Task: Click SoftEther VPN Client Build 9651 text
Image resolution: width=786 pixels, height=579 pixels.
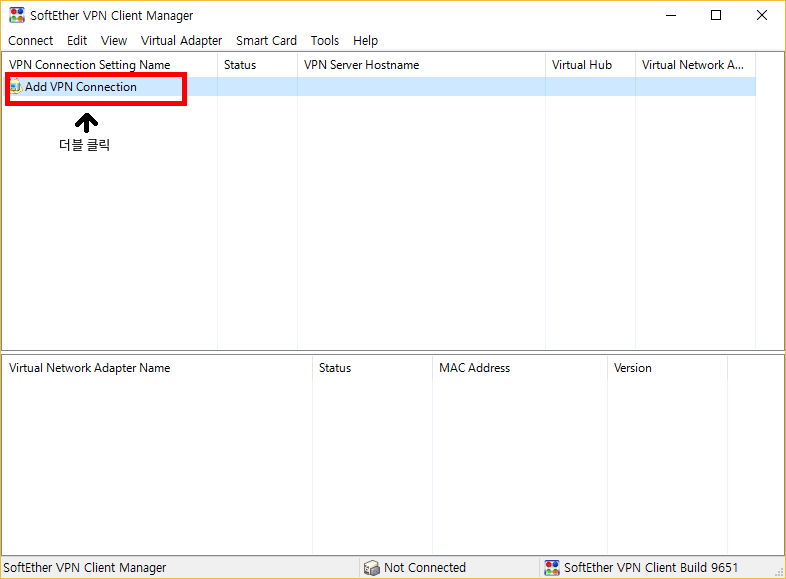Action: [x=651, y=567]
